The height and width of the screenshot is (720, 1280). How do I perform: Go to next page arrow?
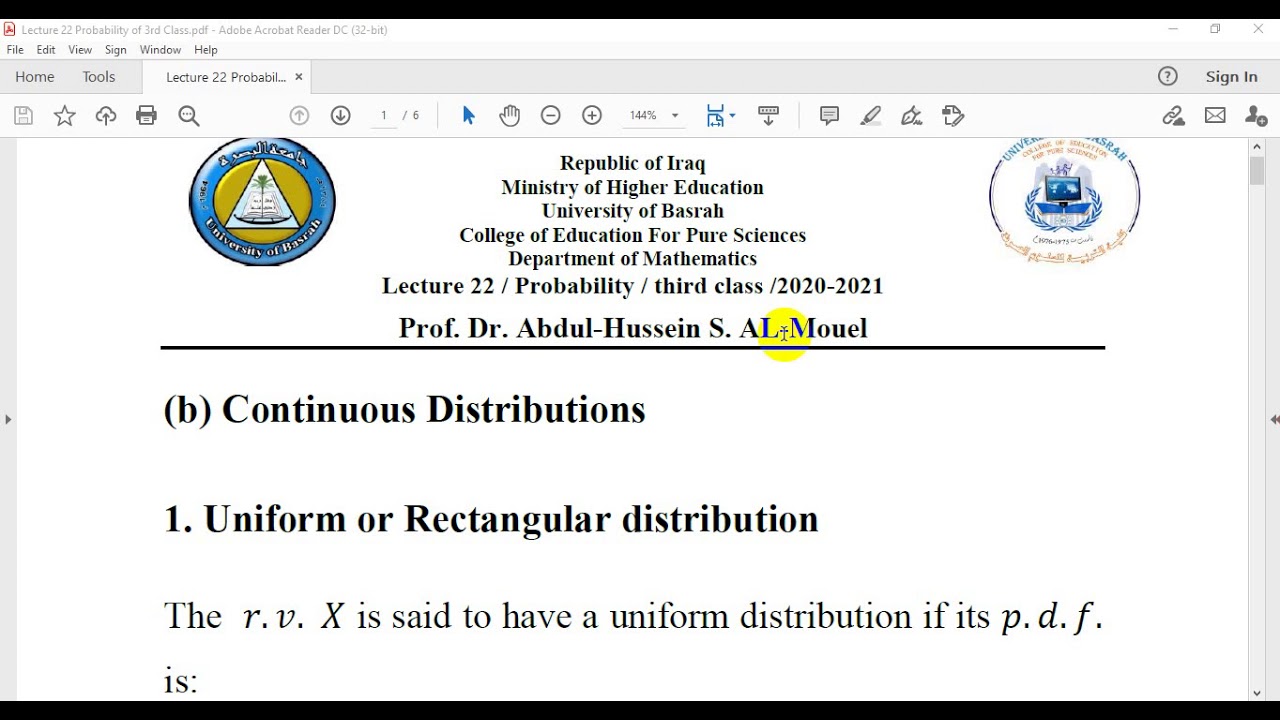click(341, 116)
